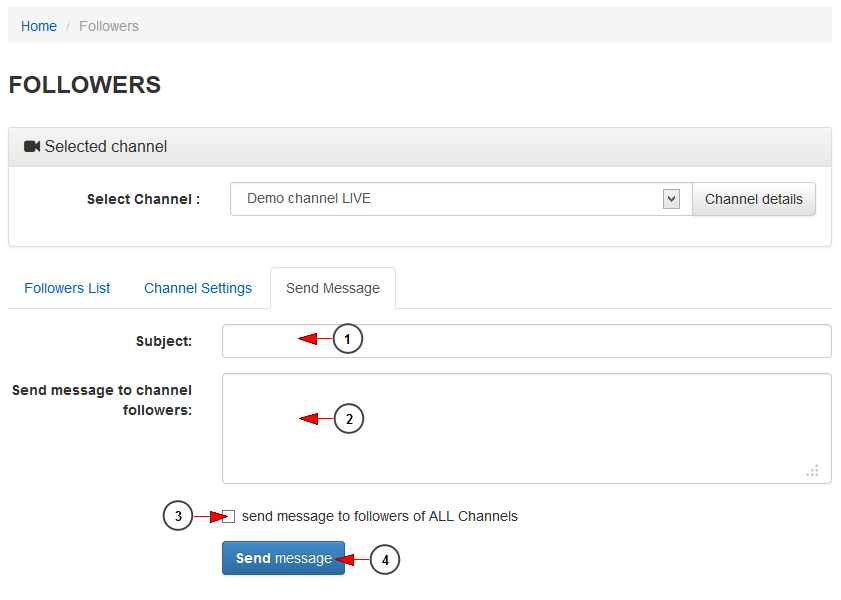841x600 pixels.
Task: Click the blue Send message button
Action: pyautogui.click(x=283, y=558)
